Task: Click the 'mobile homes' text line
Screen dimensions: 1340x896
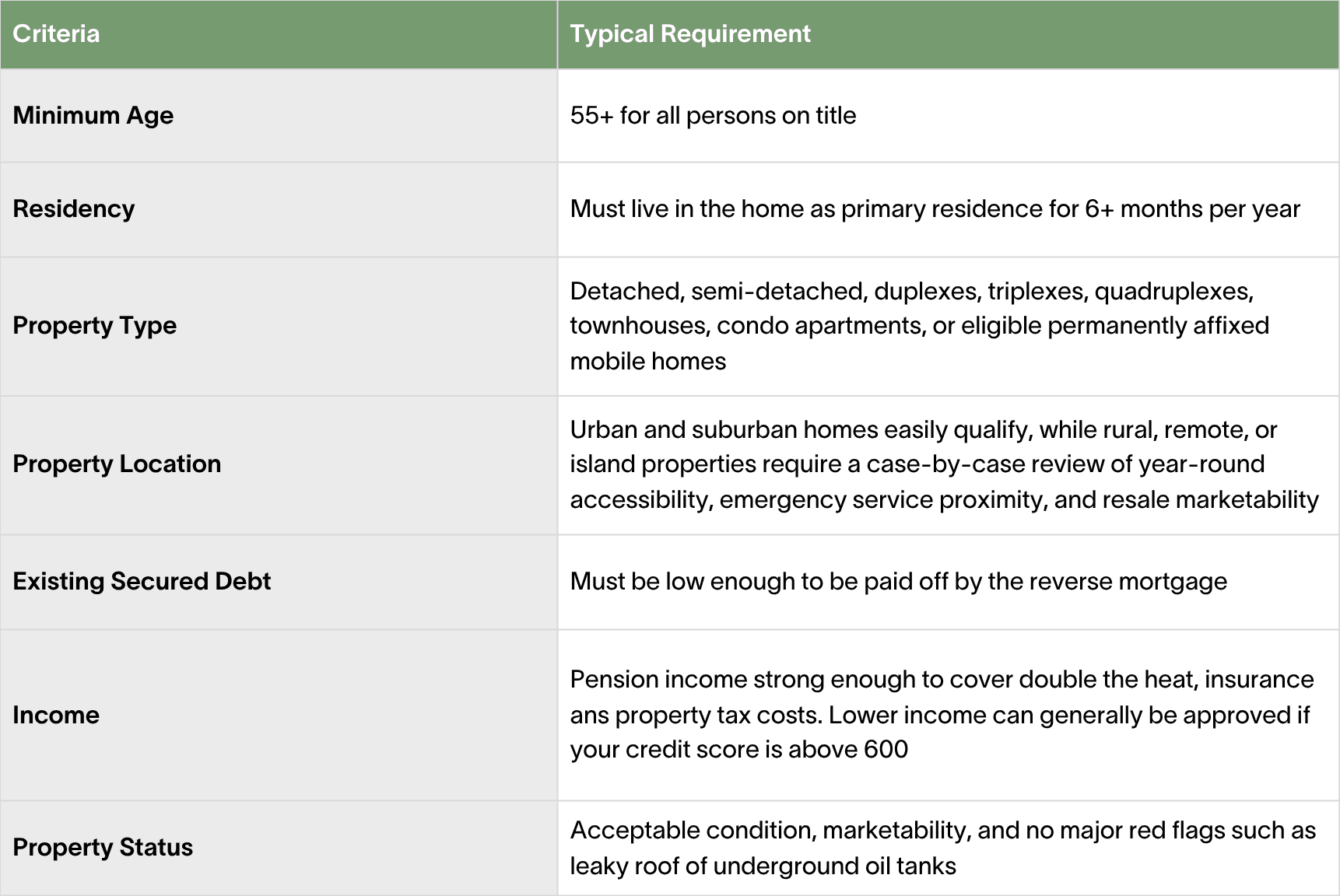Action: tap(647, 361)
